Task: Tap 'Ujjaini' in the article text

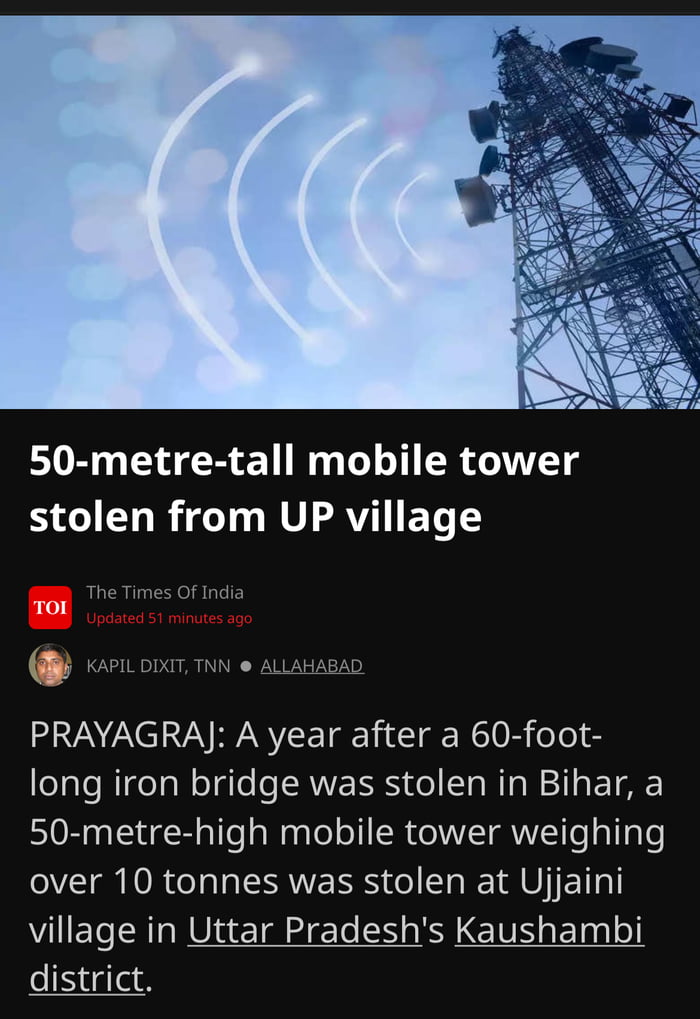Action: pos(571,882)
